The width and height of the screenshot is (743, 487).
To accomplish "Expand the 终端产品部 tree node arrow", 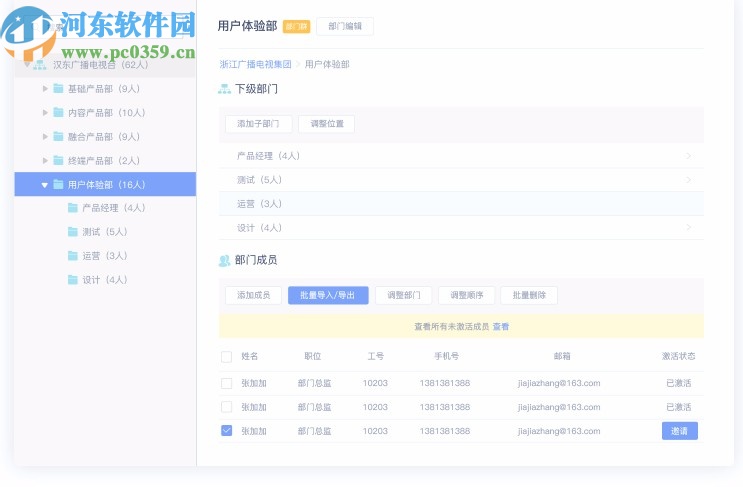I will pyautogui.click(x=45, y=161).
